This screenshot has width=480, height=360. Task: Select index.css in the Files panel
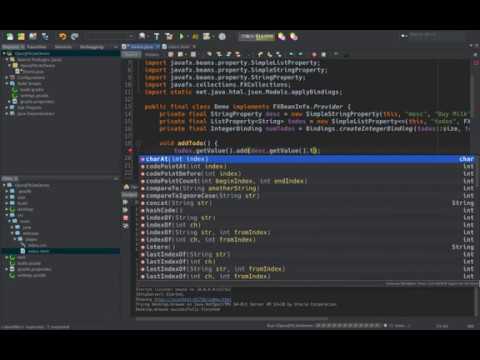point(37,245)
